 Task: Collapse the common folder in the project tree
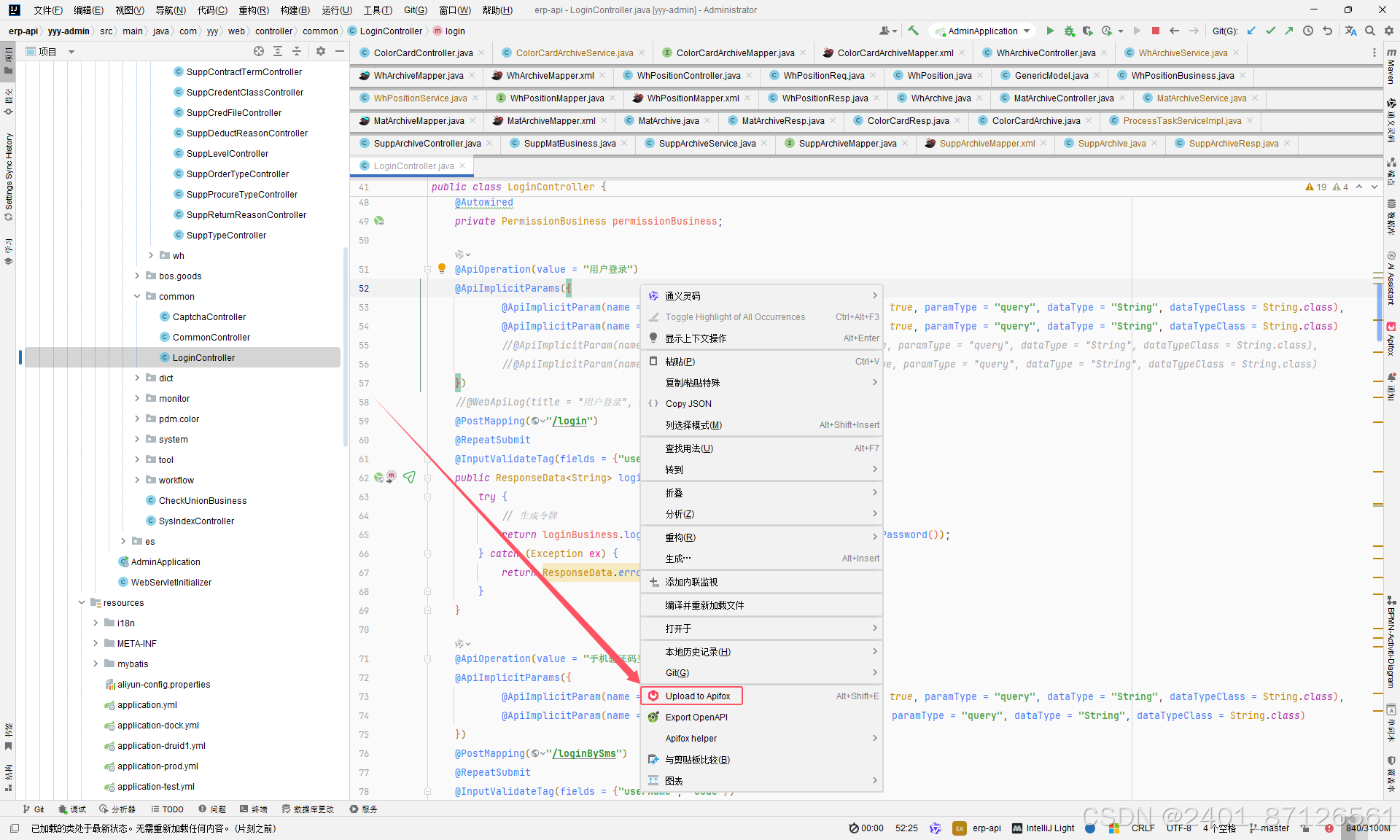(137, 296)
